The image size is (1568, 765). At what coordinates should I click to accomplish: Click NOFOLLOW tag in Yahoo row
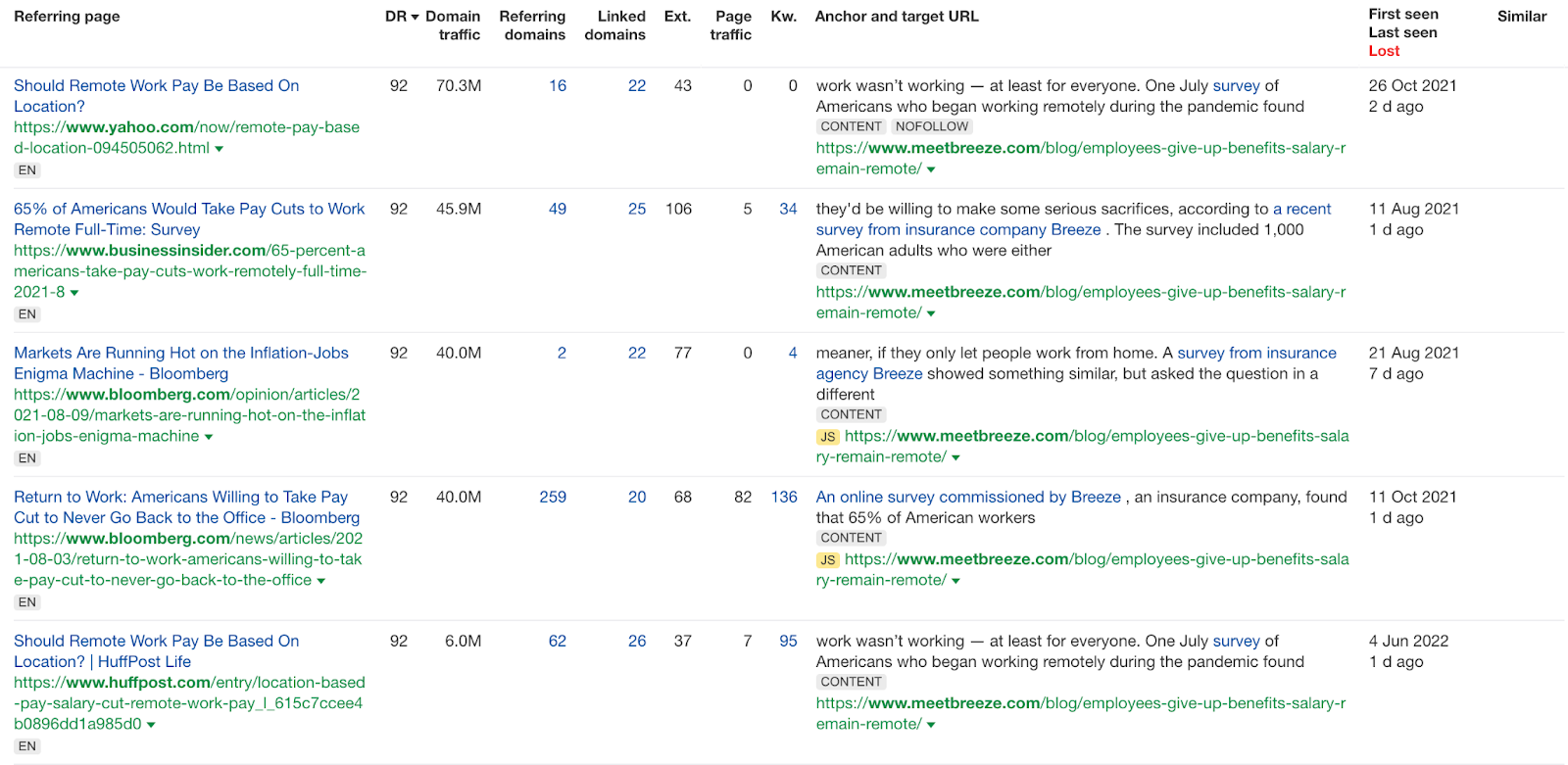click(x=931, y=127)
